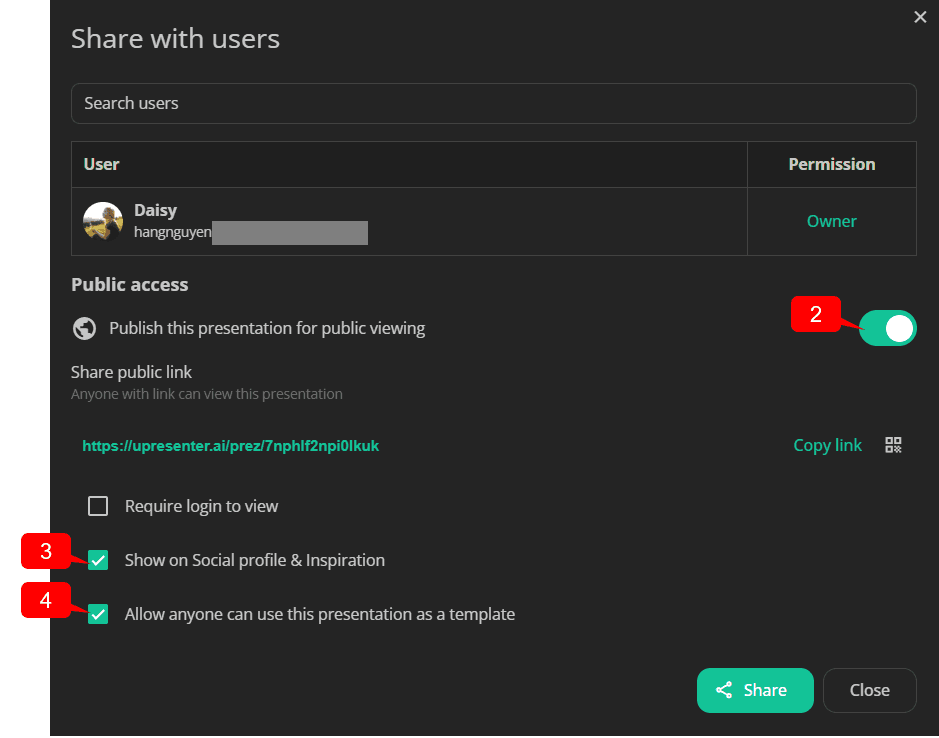The height and width of the screenshot is (738, 939).
Task: Click the Close button at bottom
Action: 870,690
